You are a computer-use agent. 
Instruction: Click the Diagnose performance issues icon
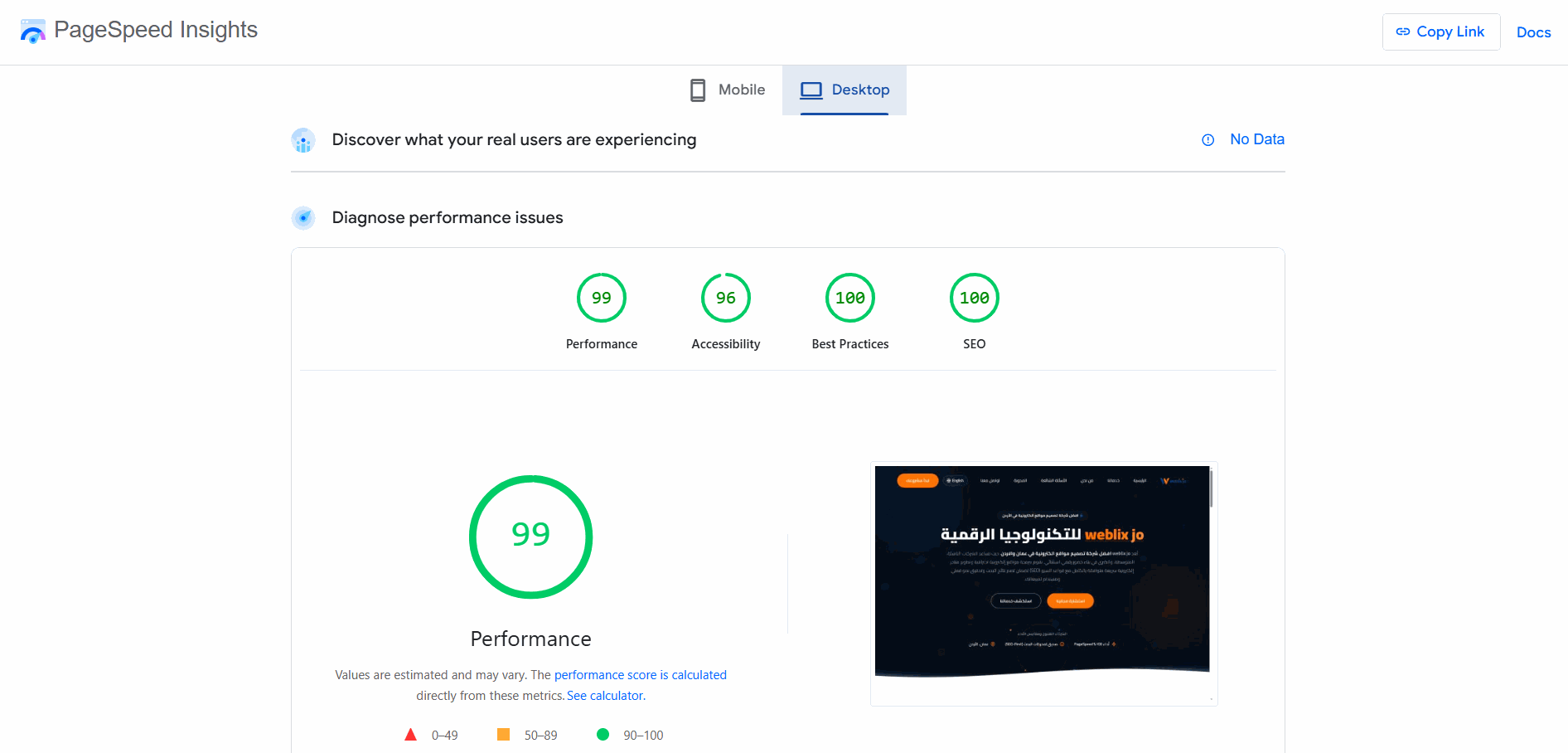(x=303, y=218)
